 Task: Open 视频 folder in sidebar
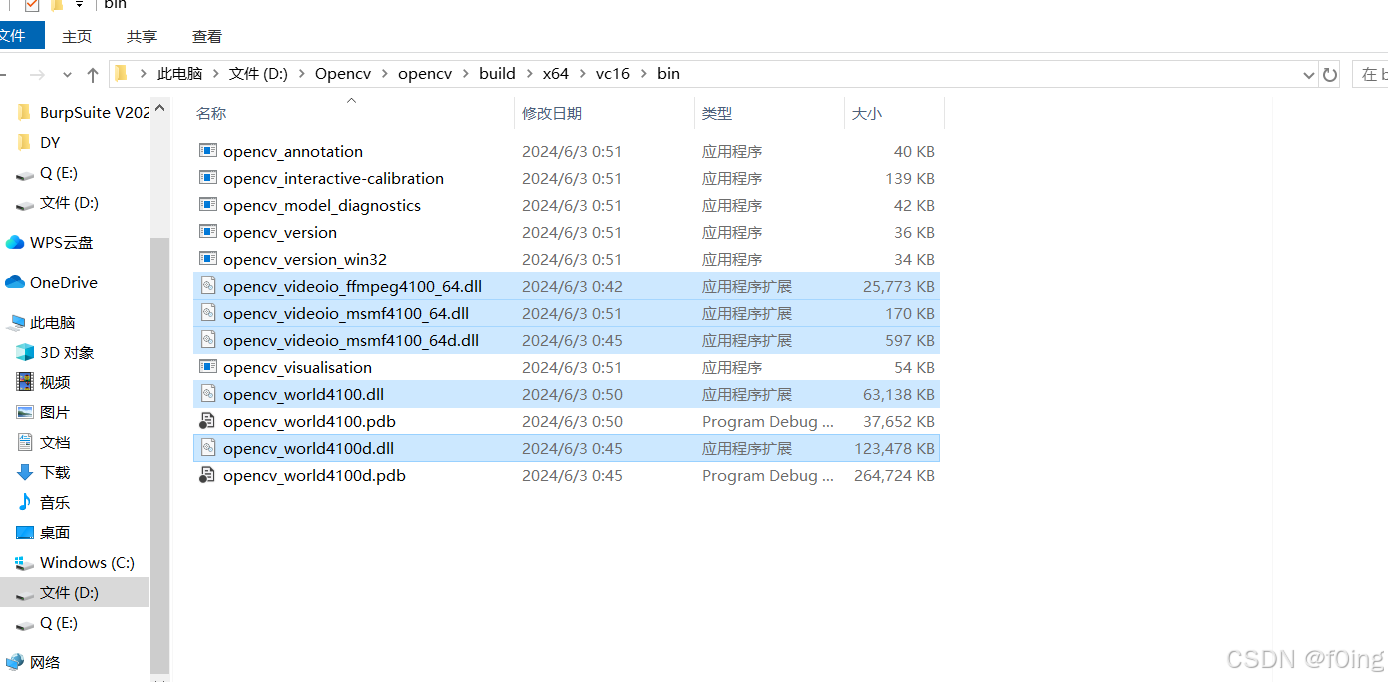(44, 382)
